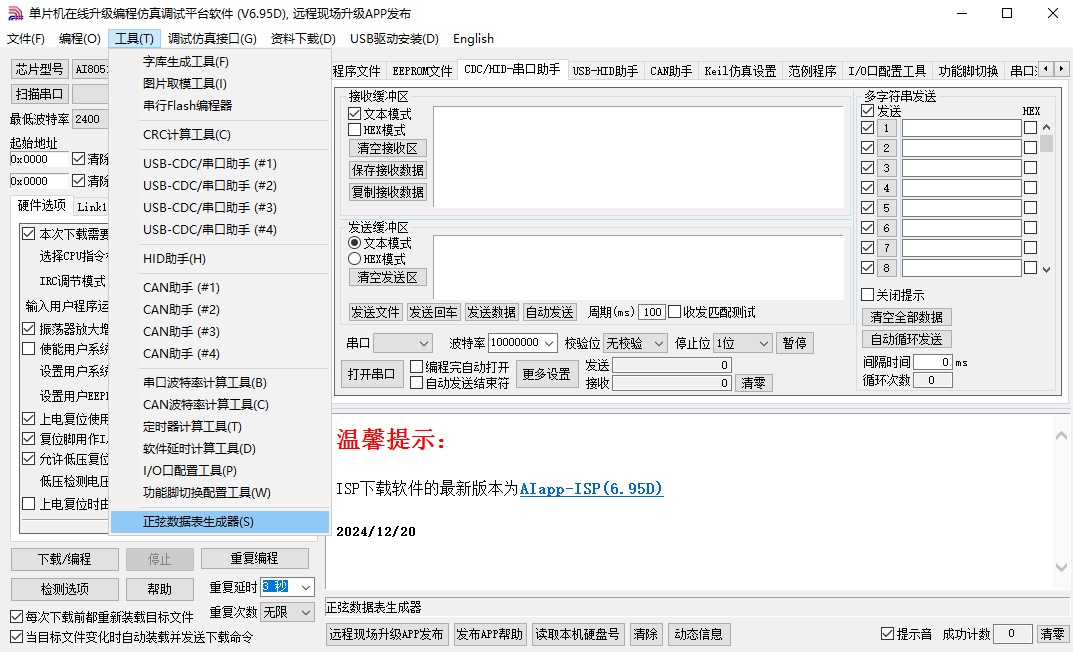
Task: Select 正弦数据表生成器(S) menu item
Action: [x=220, y=521]
